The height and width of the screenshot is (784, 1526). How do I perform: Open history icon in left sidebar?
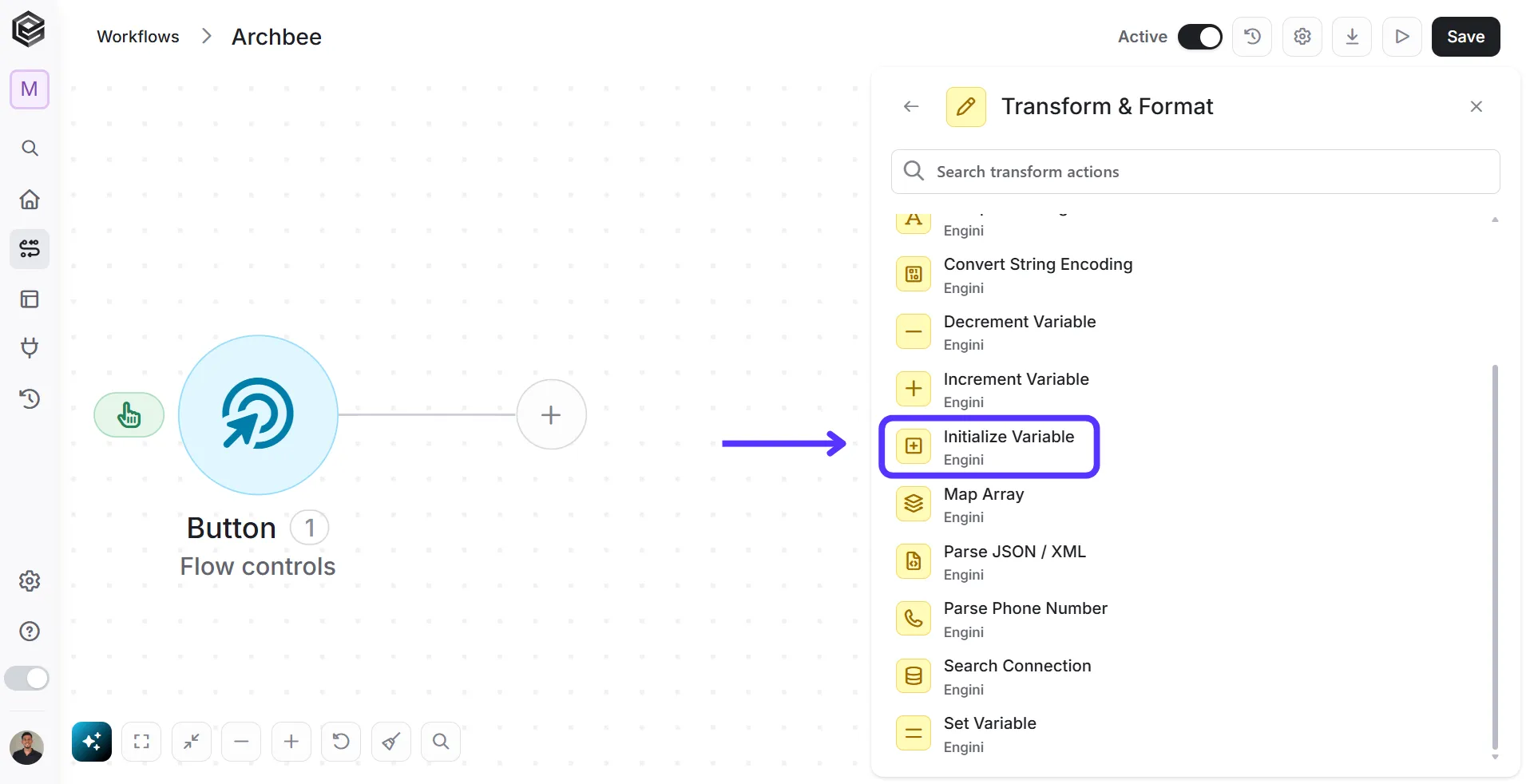[x=30, y=398]
